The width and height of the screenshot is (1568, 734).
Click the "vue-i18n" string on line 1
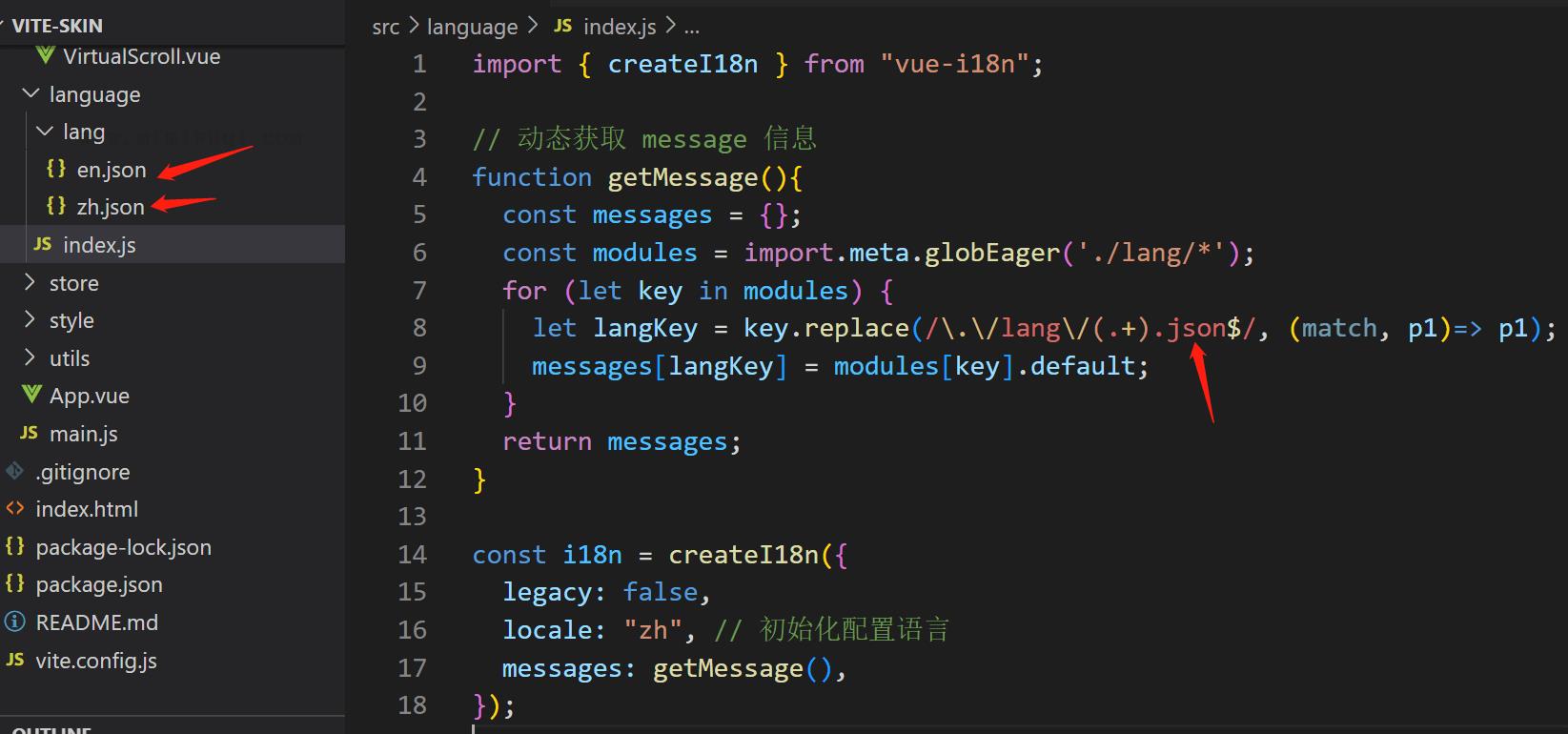point(954,64)
